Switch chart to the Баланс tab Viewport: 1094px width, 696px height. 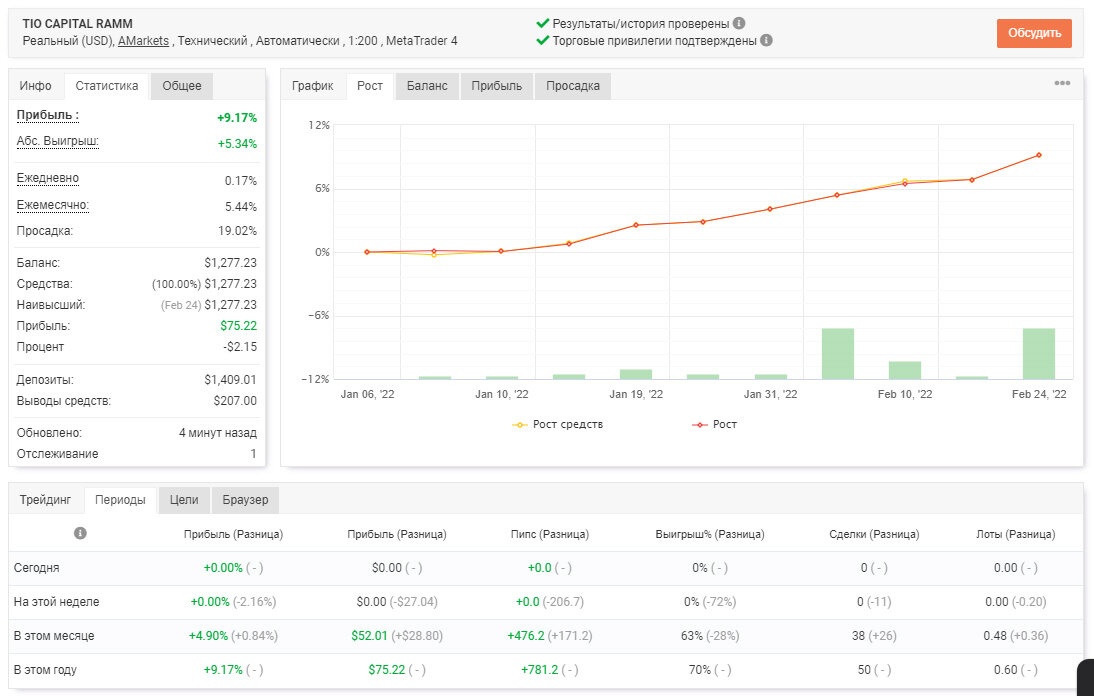[x=427, y=86]
